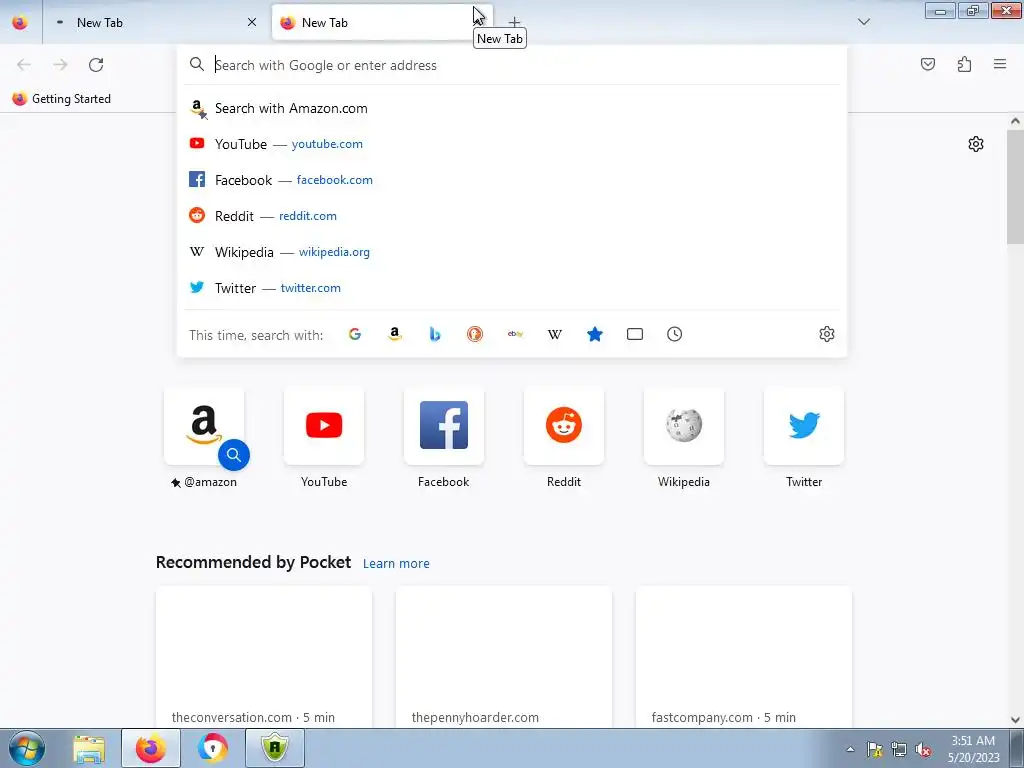Click Learn more about Pocket
Image resolution: width=1024 pixels, height=768 pixels.
[x=396, y=564]
